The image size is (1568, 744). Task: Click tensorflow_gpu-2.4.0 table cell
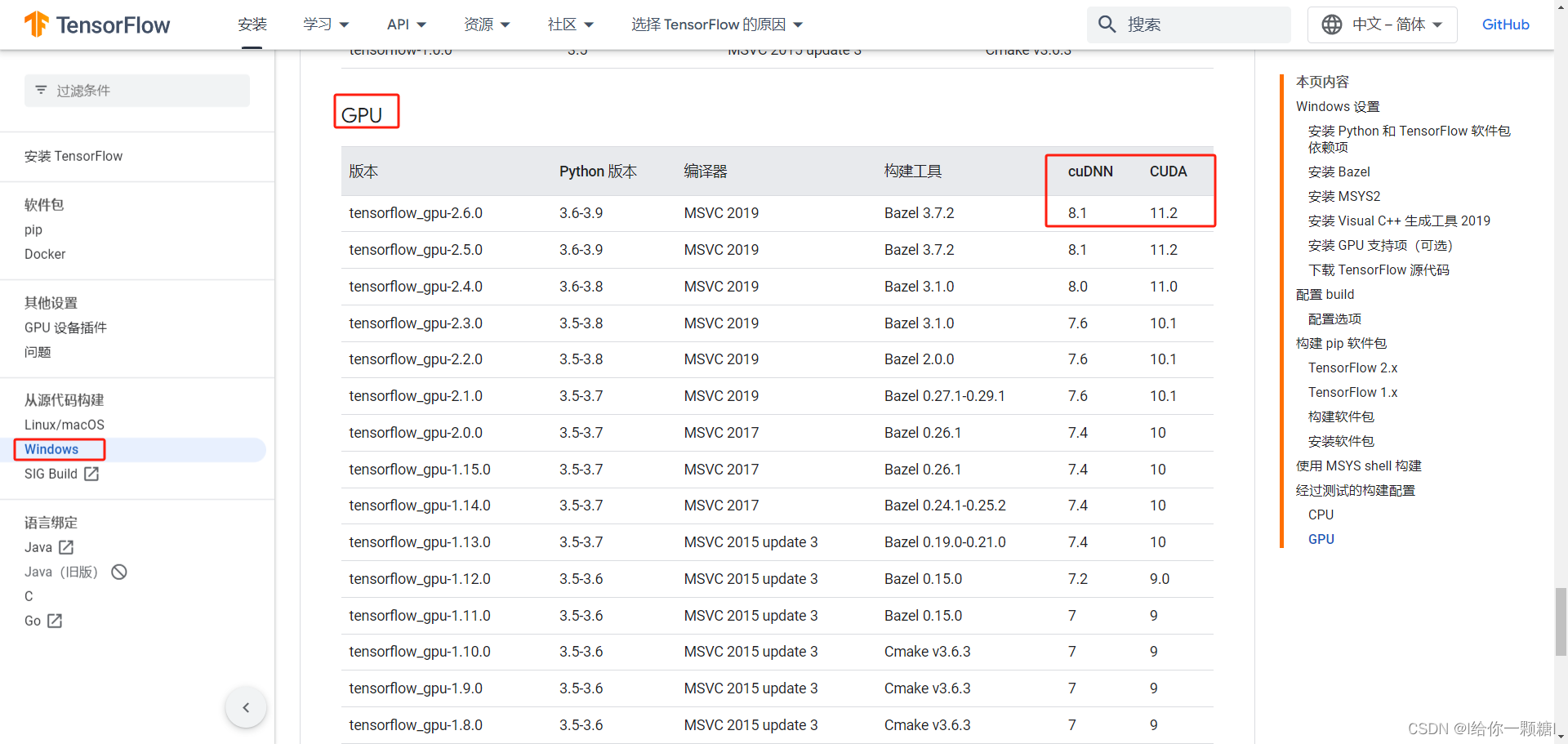tap(416, 287)
